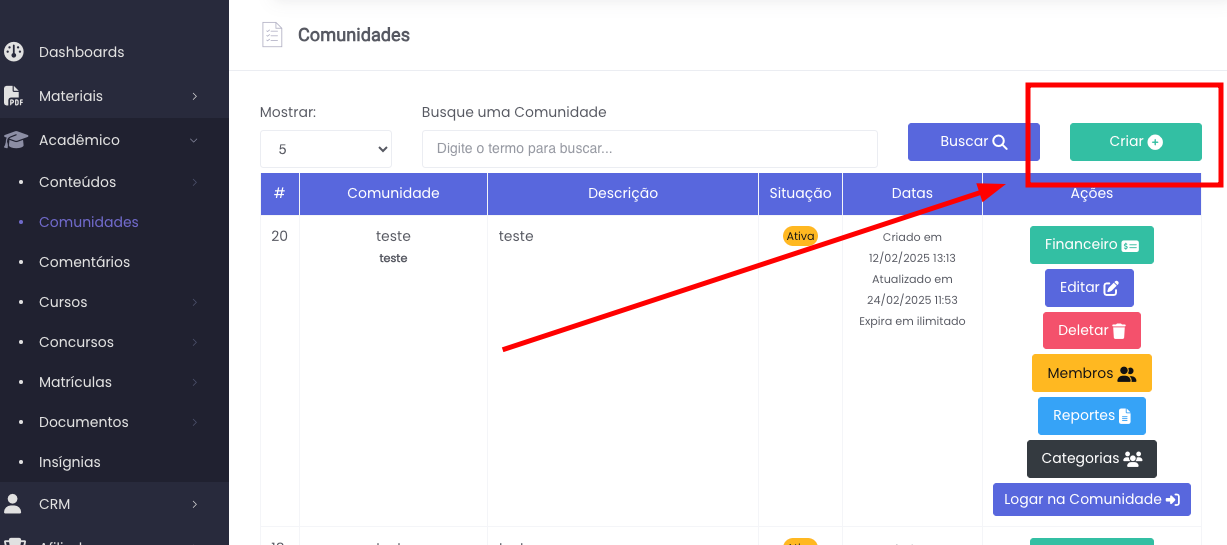
Task: Click the Acadêmico graduation cap icon
Action: [14, 140]
